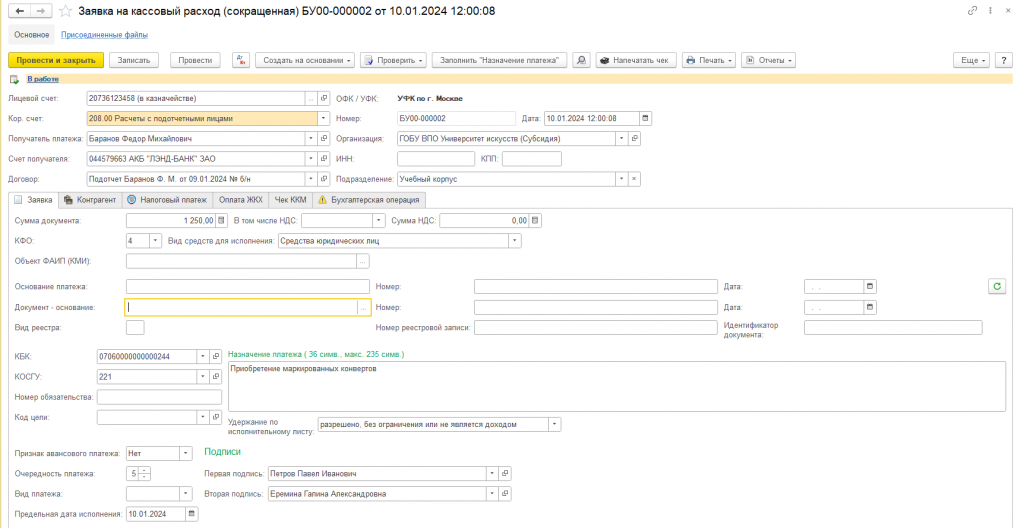The height and width of the screenshot is (528, 1024).
Task: Open Код цели record icon
Action: click(x=216, y=417)
